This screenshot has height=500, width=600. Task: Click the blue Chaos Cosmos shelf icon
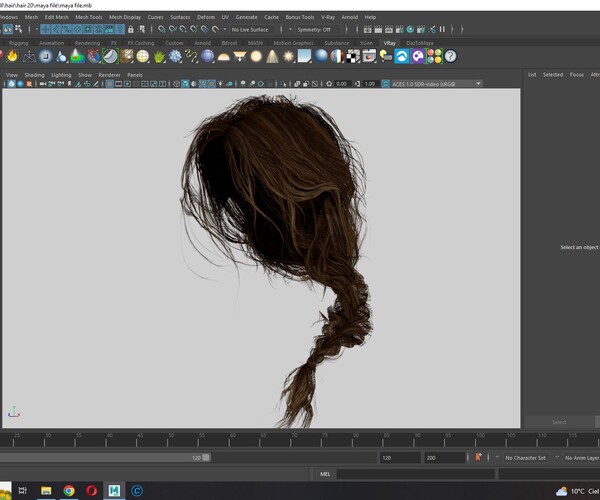(402, 56)
